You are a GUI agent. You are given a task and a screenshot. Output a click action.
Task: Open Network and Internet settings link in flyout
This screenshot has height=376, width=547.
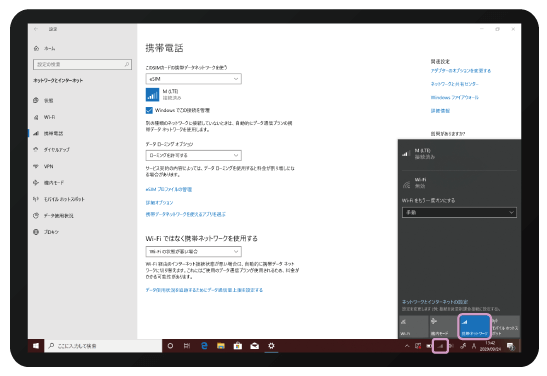pyautogui.click(x=435, y=302)
